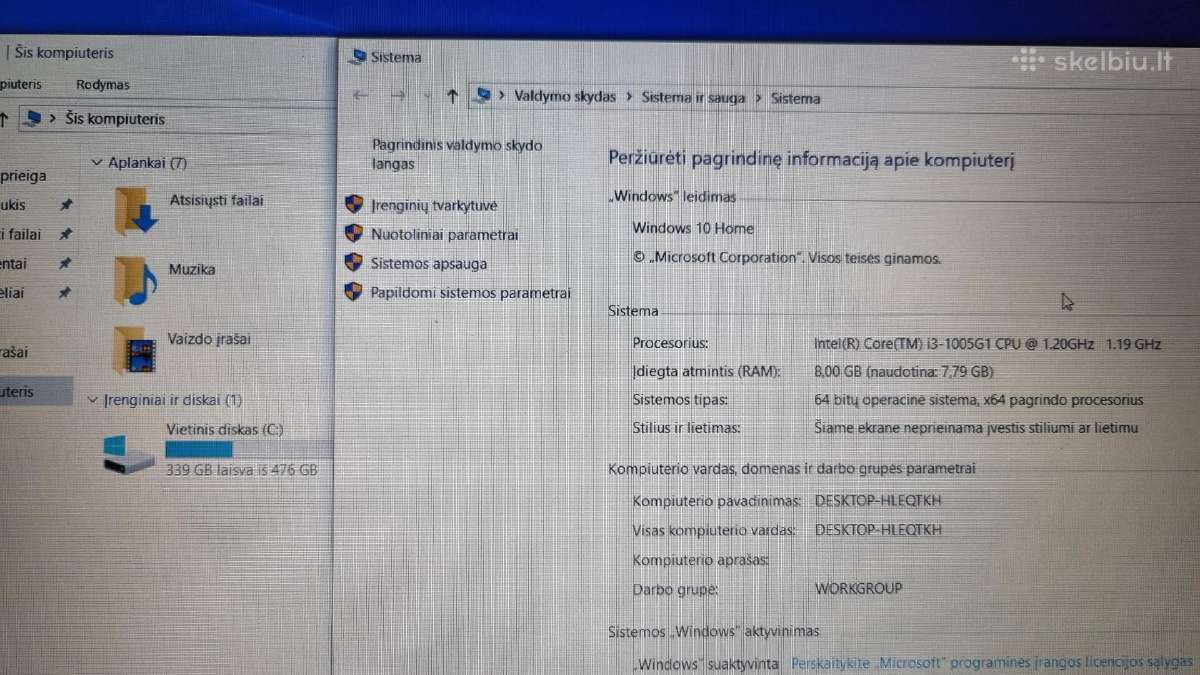Screen dimensions: 1200x675
Task: Expand chevron after Sistema ir sauga breadcrumb
Action: pos(759,98)
